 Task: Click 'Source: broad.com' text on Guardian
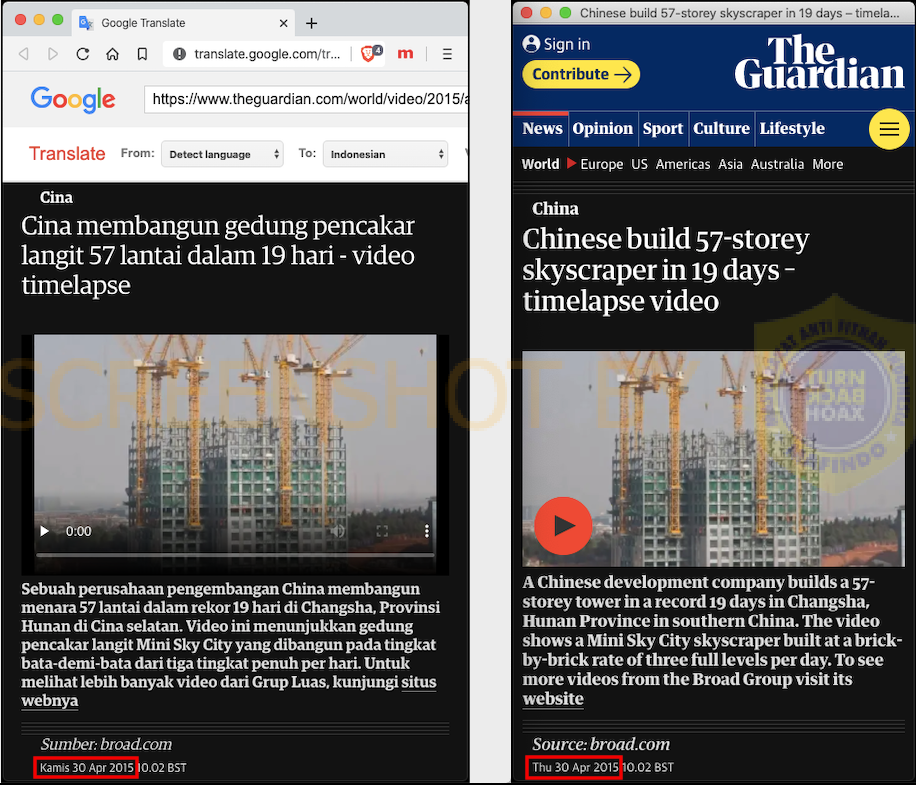(x=601, y=744)
